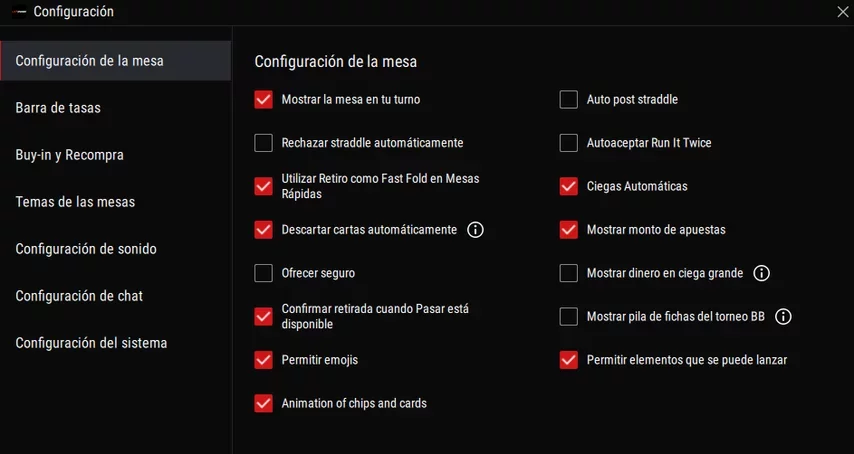Uncheck Mostrar la mesa en tu turno
This screenshot has height=454, width=854.
(264, 100)
